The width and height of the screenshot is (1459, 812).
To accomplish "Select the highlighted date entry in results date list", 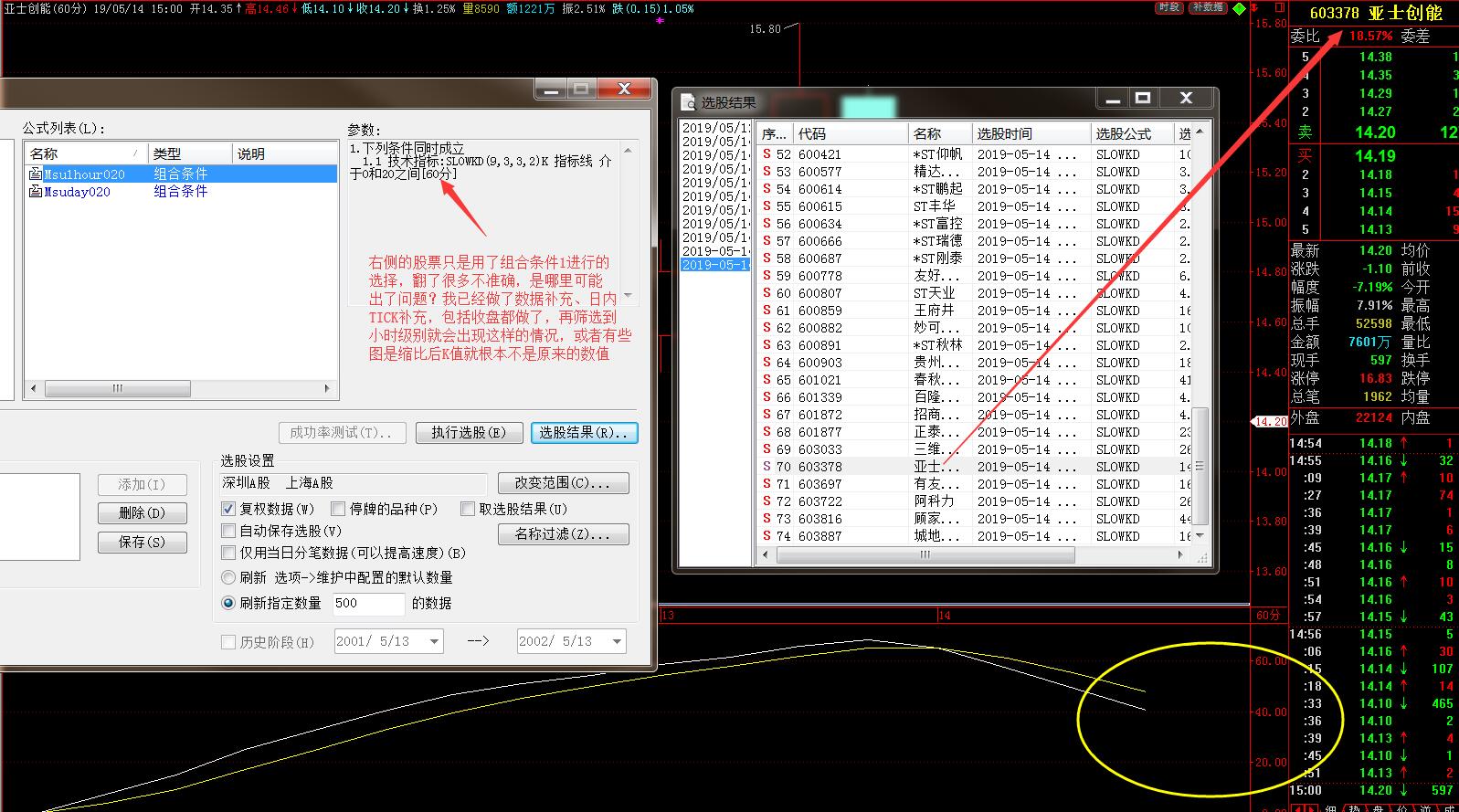I will (715, 265).
